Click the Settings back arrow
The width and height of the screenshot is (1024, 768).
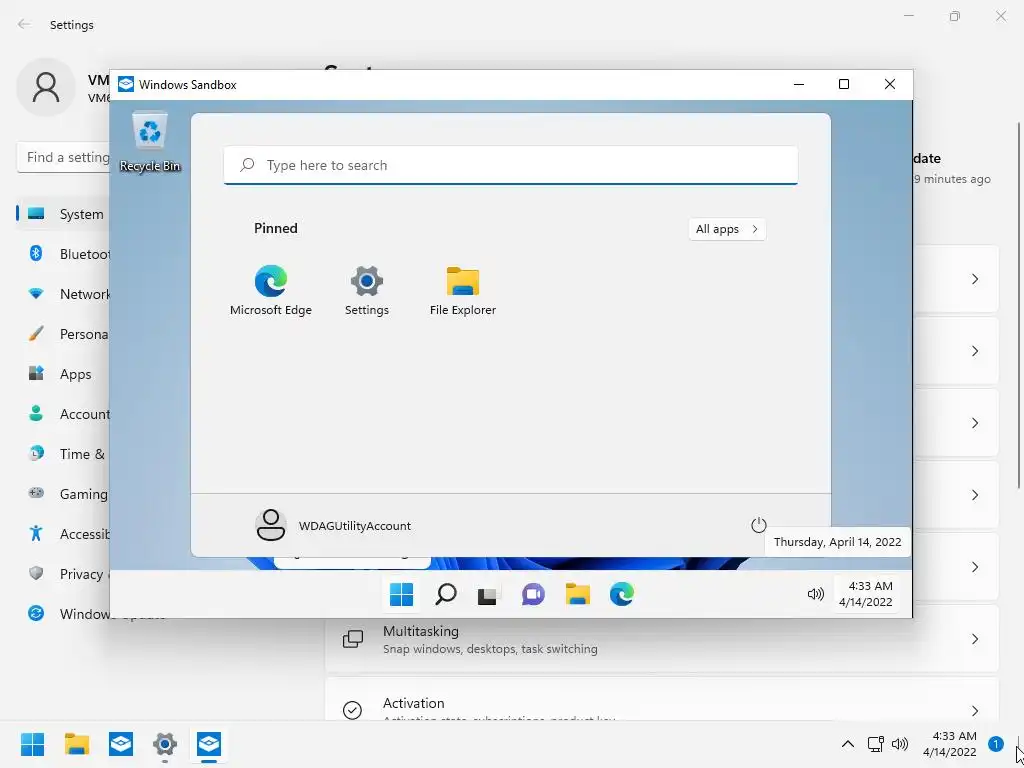tap(24, 24)
